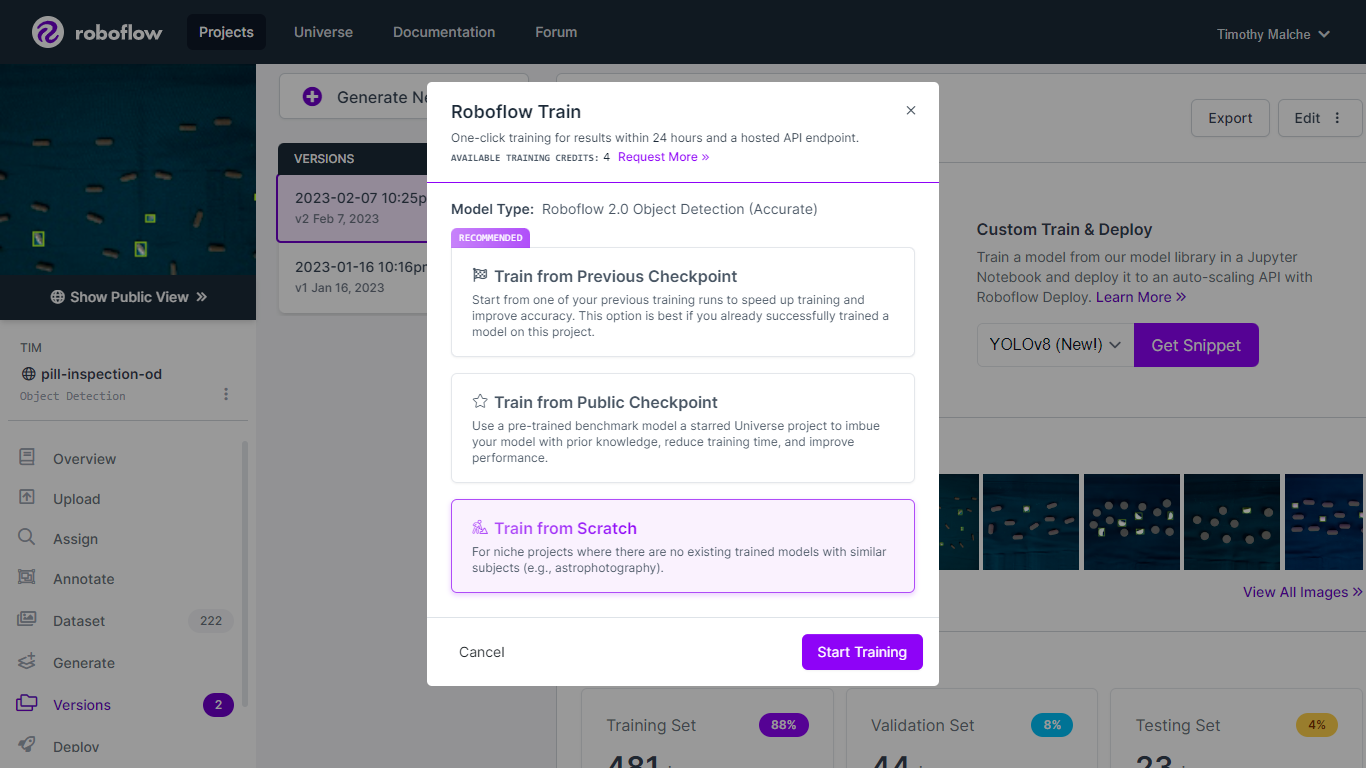Select Train from Previous Checkpoint option

click(683, 300)
